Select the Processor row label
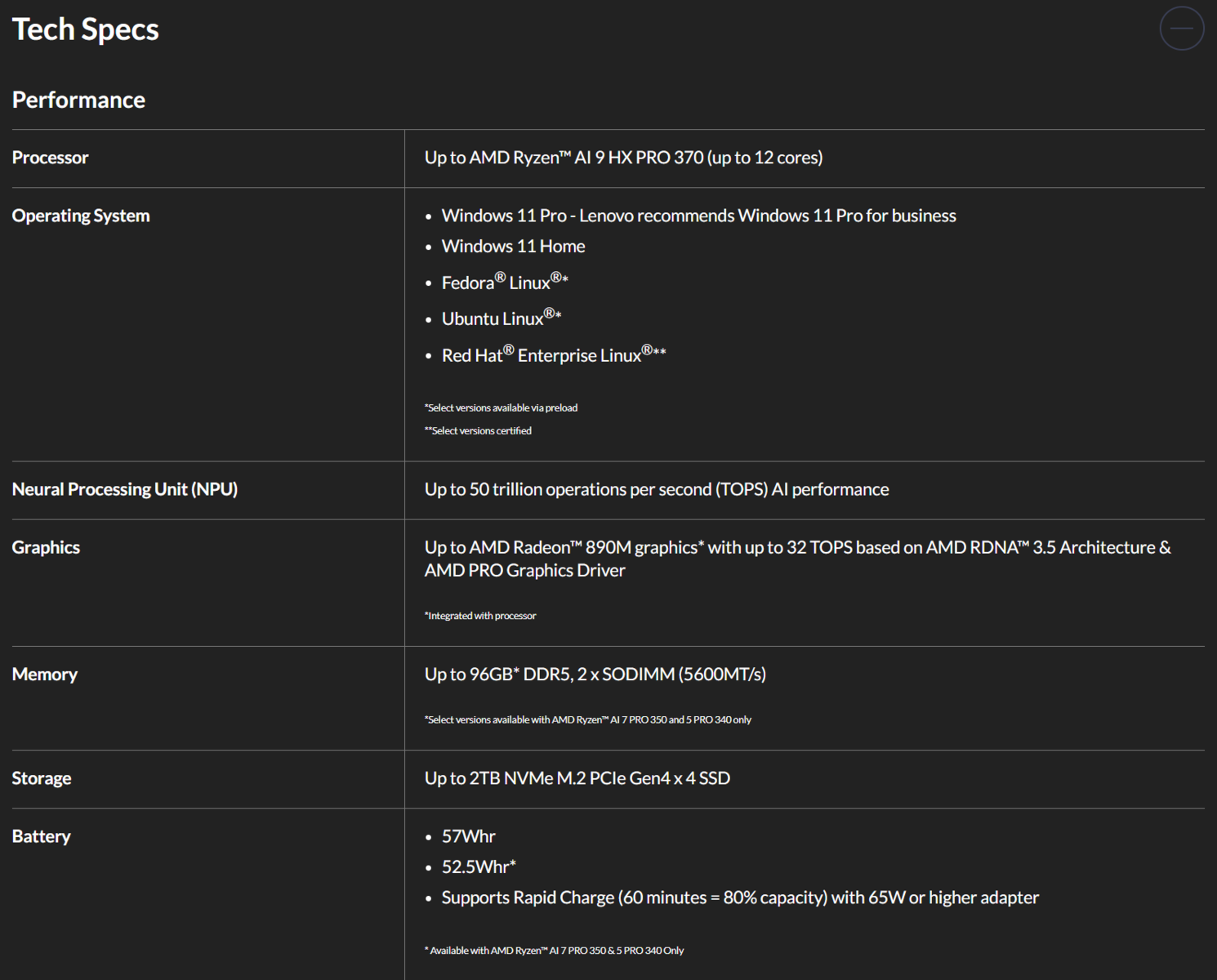Screen dimensions: 1217x980 pyautogui.click(x=50, y=158)
